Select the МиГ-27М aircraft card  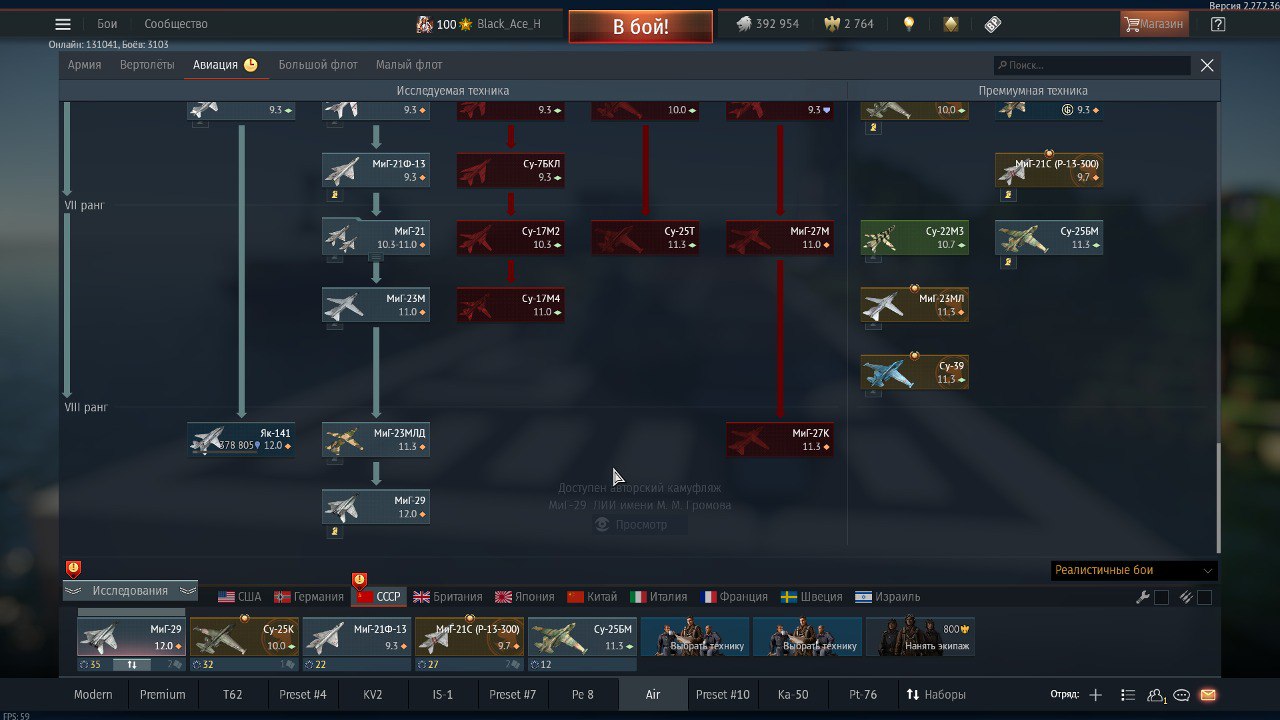(x=780, y=237)
